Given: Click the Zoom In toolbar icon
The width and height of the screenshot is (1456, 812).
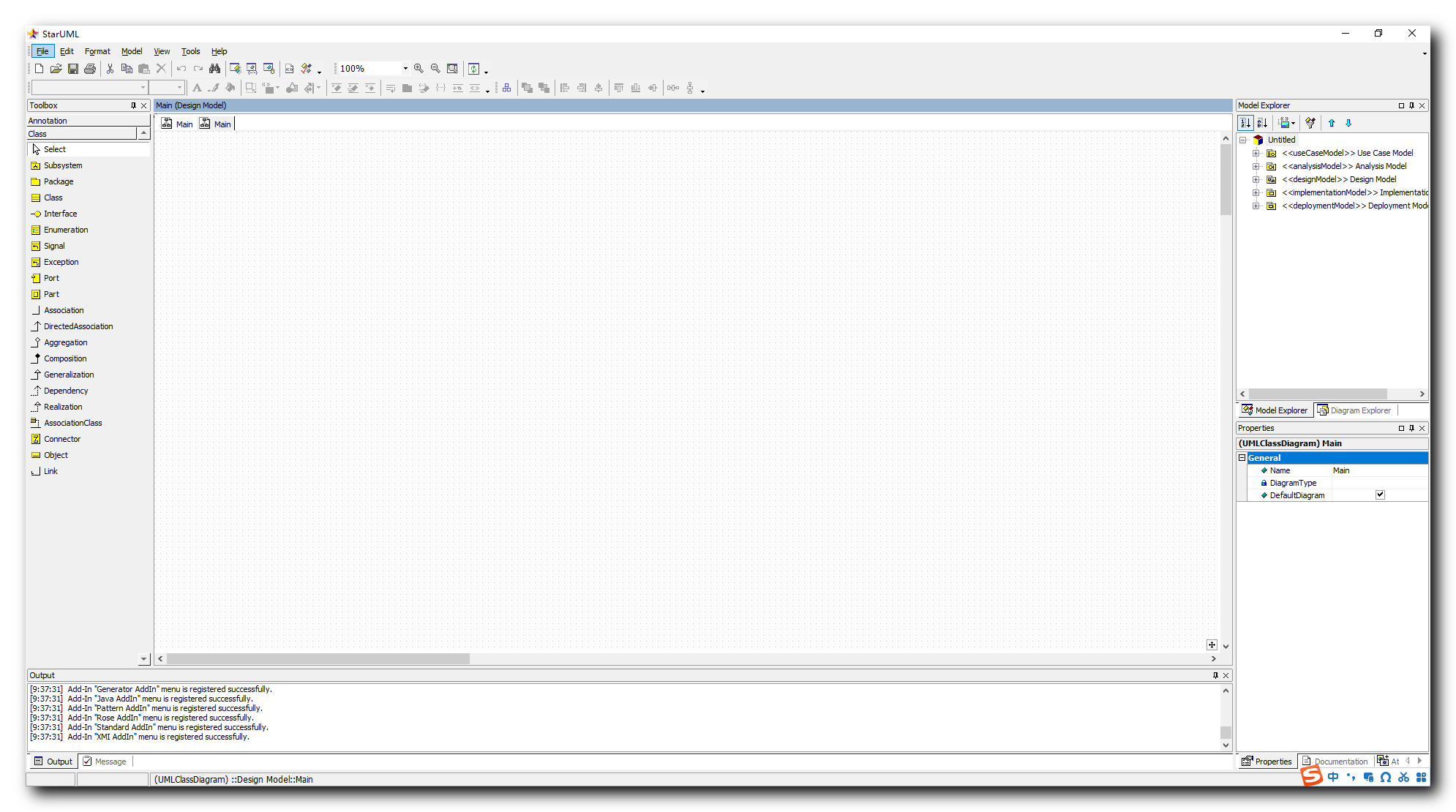Looking at the screenshot, I should pos(419,68).
